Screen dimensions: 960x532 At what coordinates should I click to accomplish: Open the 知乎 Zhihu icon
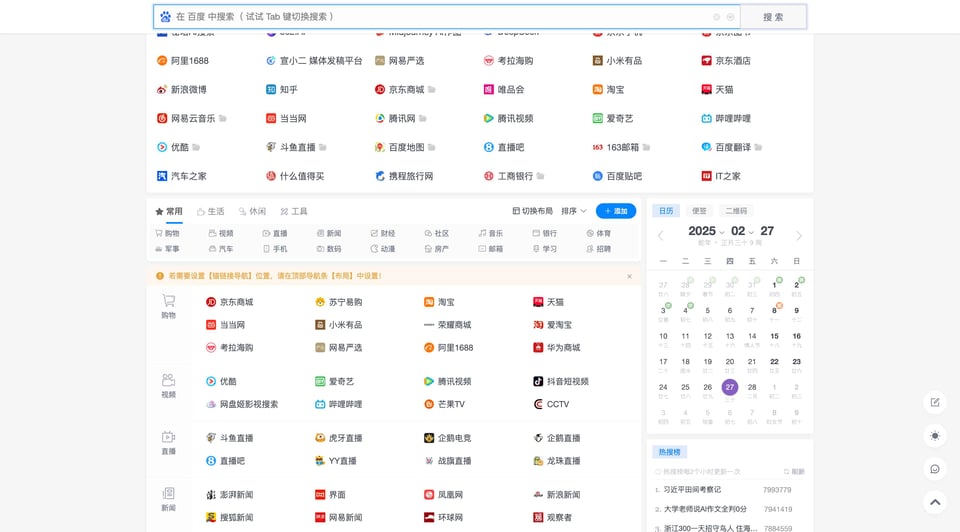coord(271,89)
